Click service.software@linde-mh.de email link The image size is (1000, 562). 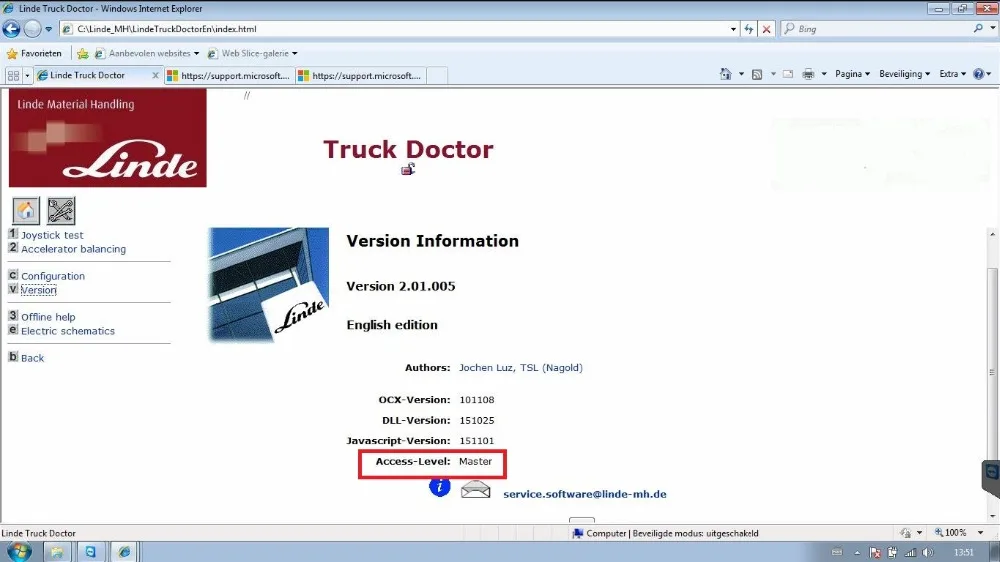(585, 494)
